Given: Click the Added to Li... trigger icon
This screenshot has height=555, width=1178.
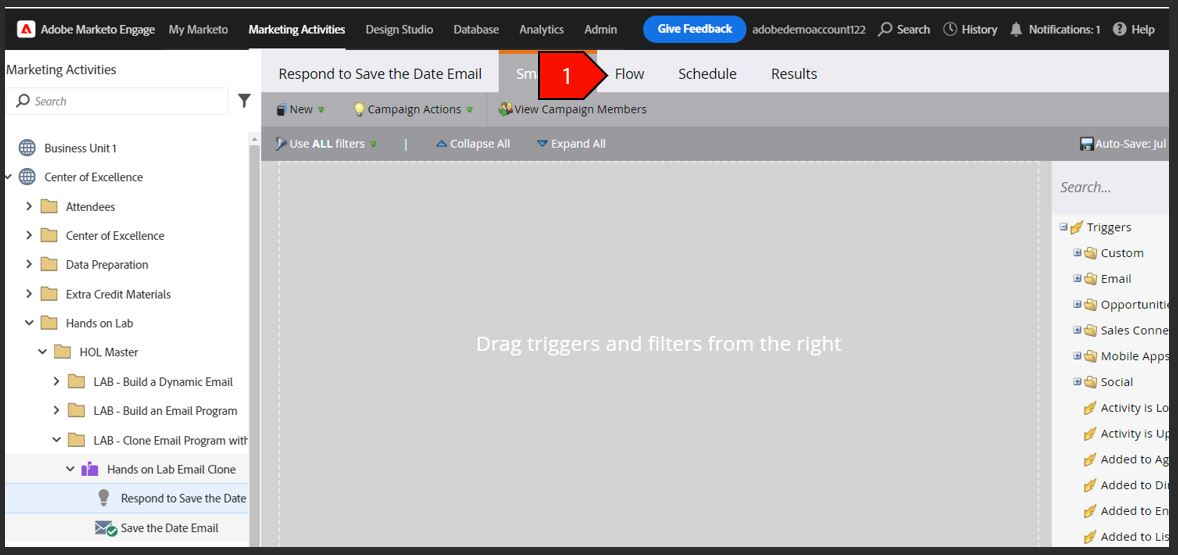Looking at the screenshot, I should coord(1090,537).
